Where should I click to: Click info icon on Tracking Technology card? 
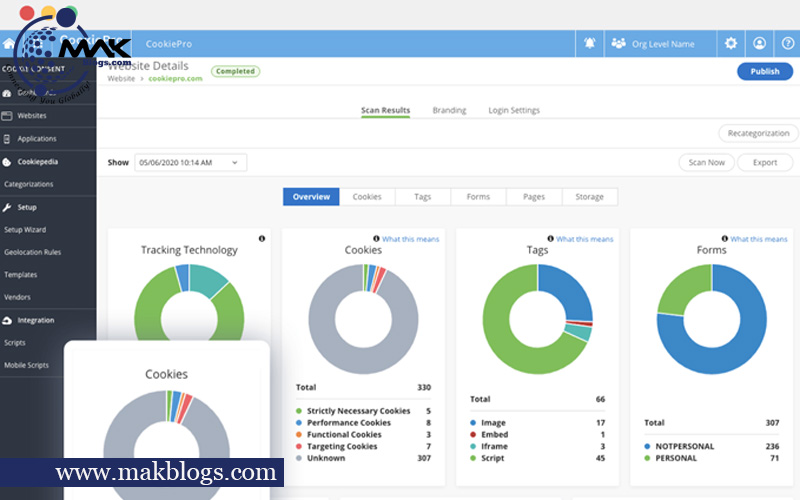[262, 238]
